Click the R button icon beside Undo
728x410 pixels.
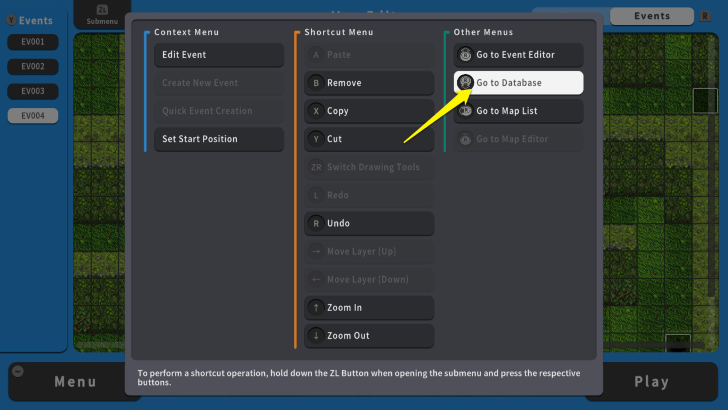[x=316, y=223]
